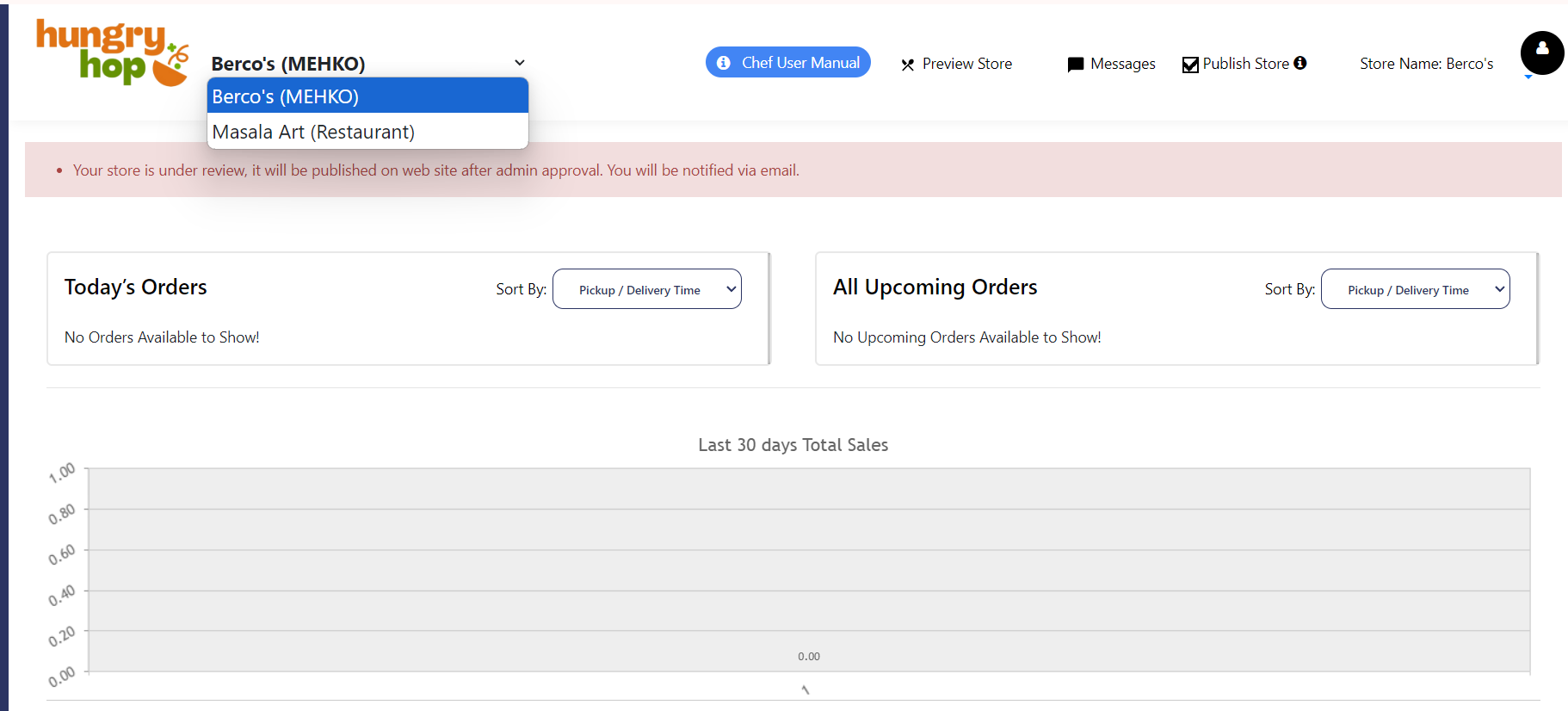The image size is (1568, 711).
Task: Click the Publish Store label
Action: (x=1245, y=64)
